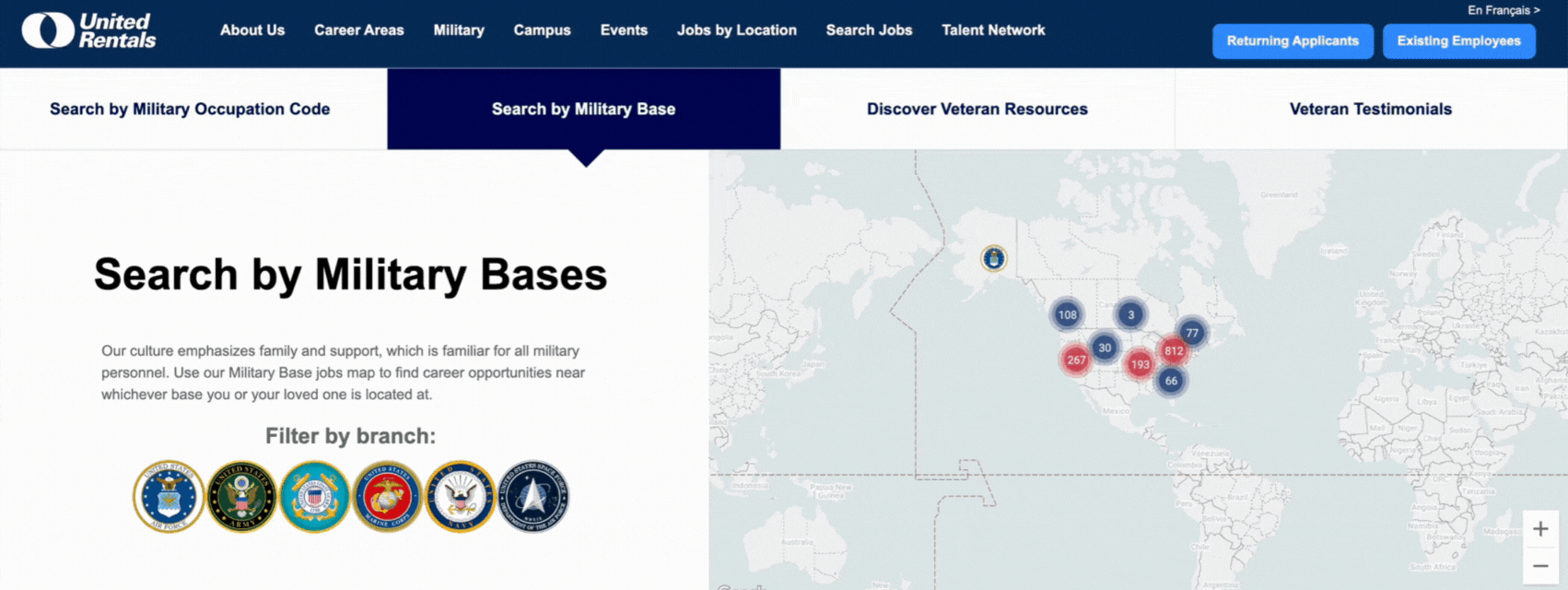
Task: Filter by the Marine Corps branch seal
Action: coord(387,497)
